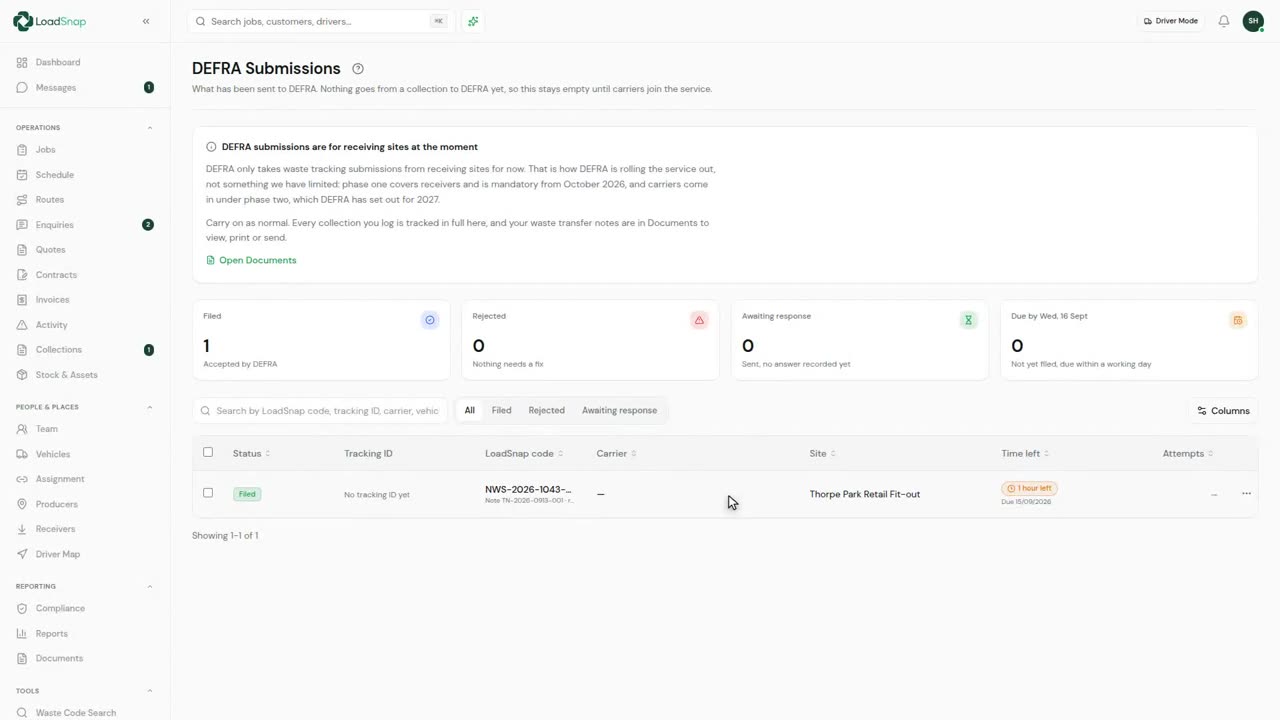Collapse the Operations section
Screen dimensions: 1280x720
pos(150,128)
